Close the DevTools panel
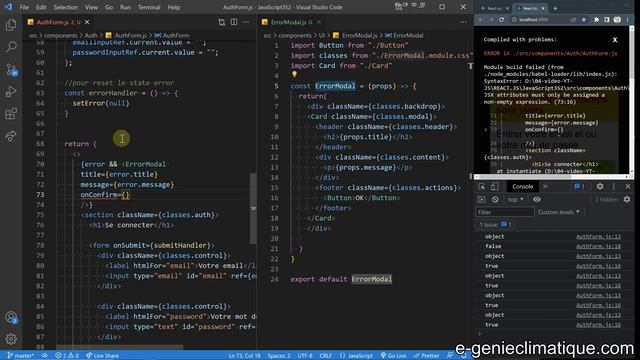 tap(628, 187)
